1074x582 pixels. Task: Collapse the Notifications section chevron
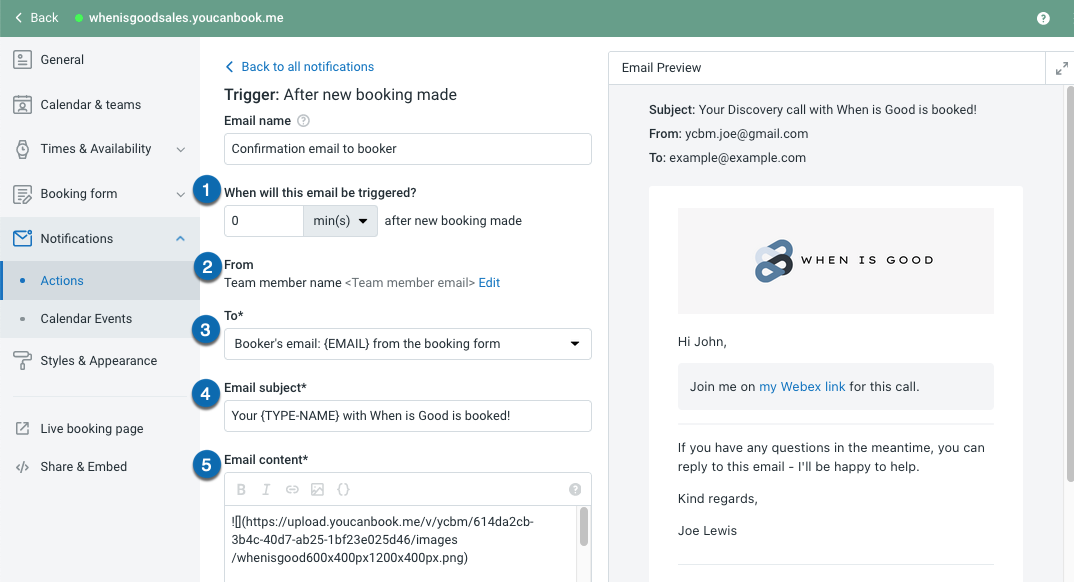coord(181,238)
